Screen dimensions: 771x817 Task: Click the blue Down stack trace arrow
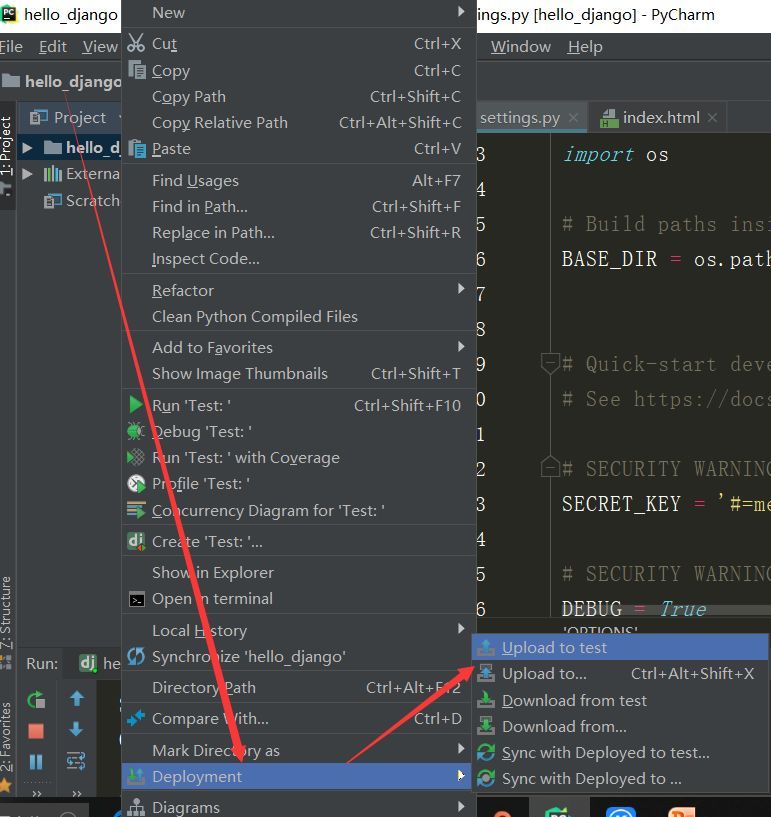pyautogui.click(x=76, y=729)
